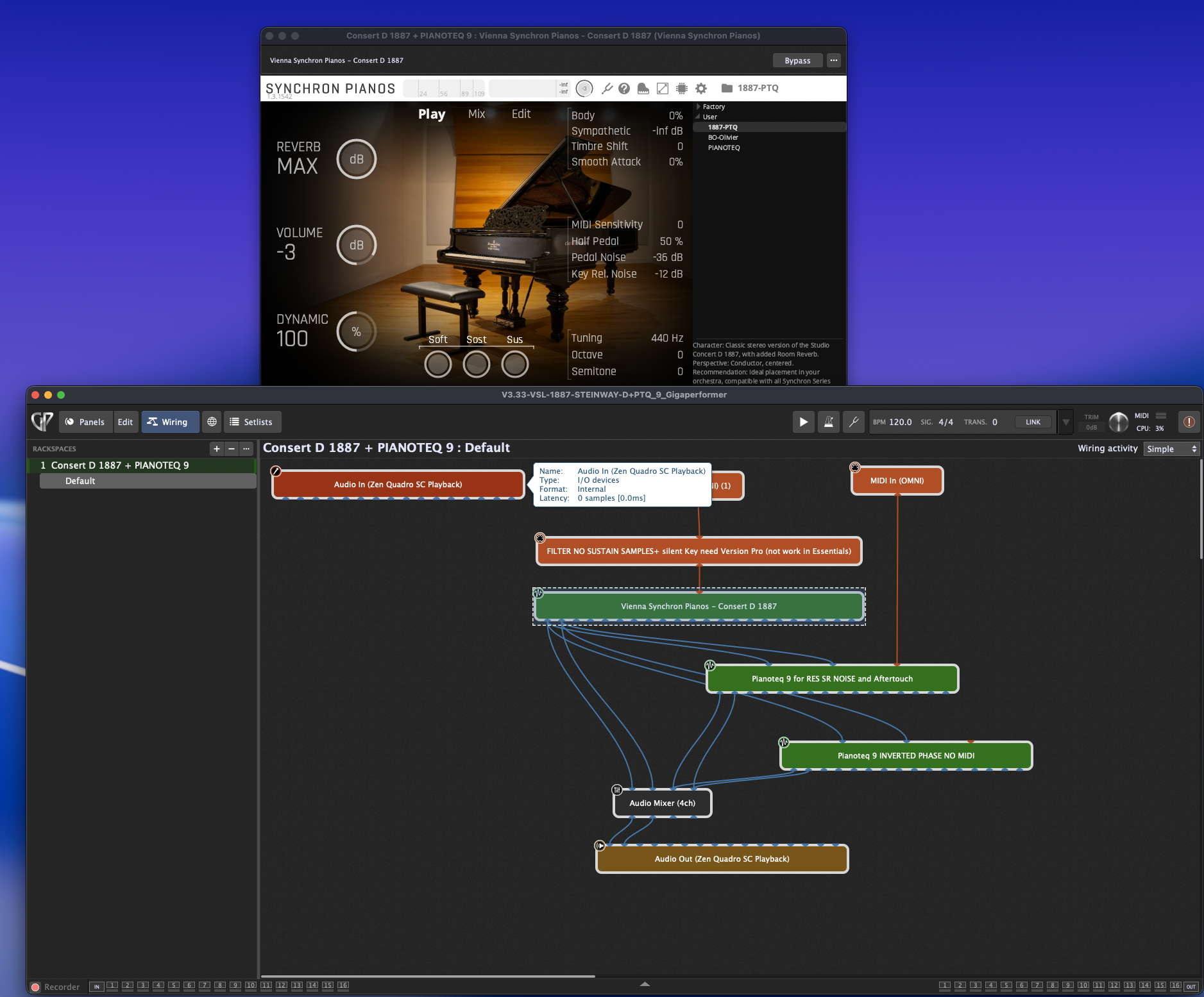Switch to the Mix tab
Viewport: 1204px width, 997px height.
(477, 114)
